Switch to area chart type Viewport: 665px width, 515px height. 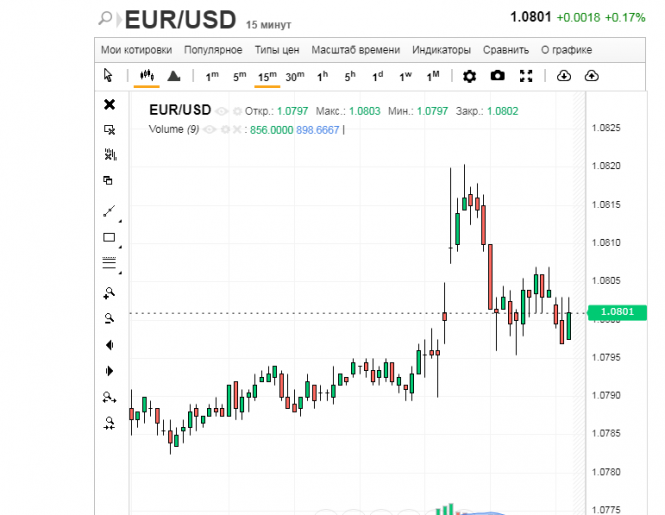point(174,76)
